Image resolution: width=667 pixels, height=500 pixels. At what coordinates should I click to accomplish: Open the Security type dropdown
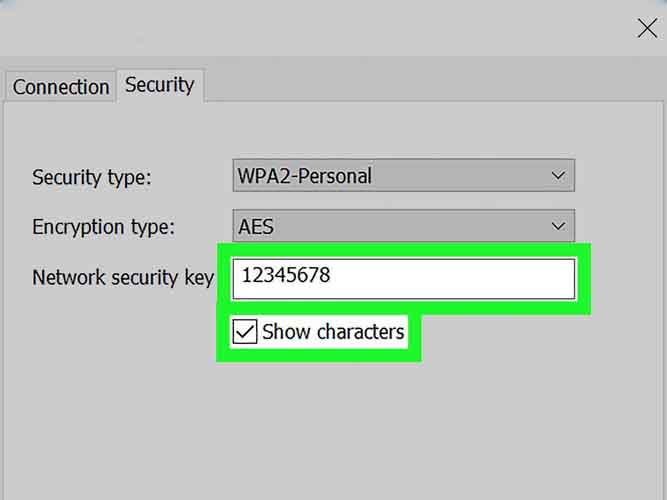[403, 176]
